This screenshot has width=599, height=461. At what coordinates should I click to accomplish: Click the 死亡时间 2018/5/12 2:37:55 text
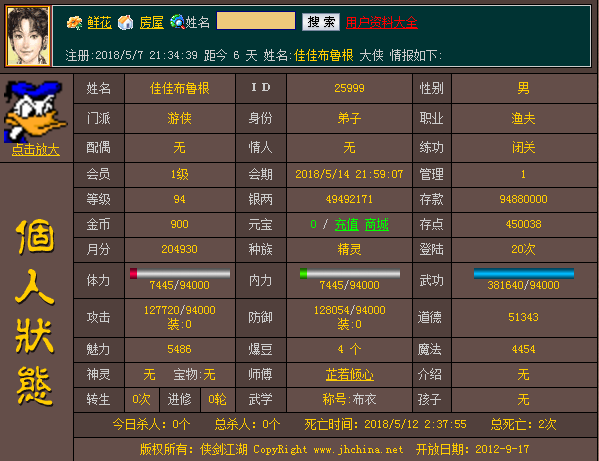pos(385,424)
